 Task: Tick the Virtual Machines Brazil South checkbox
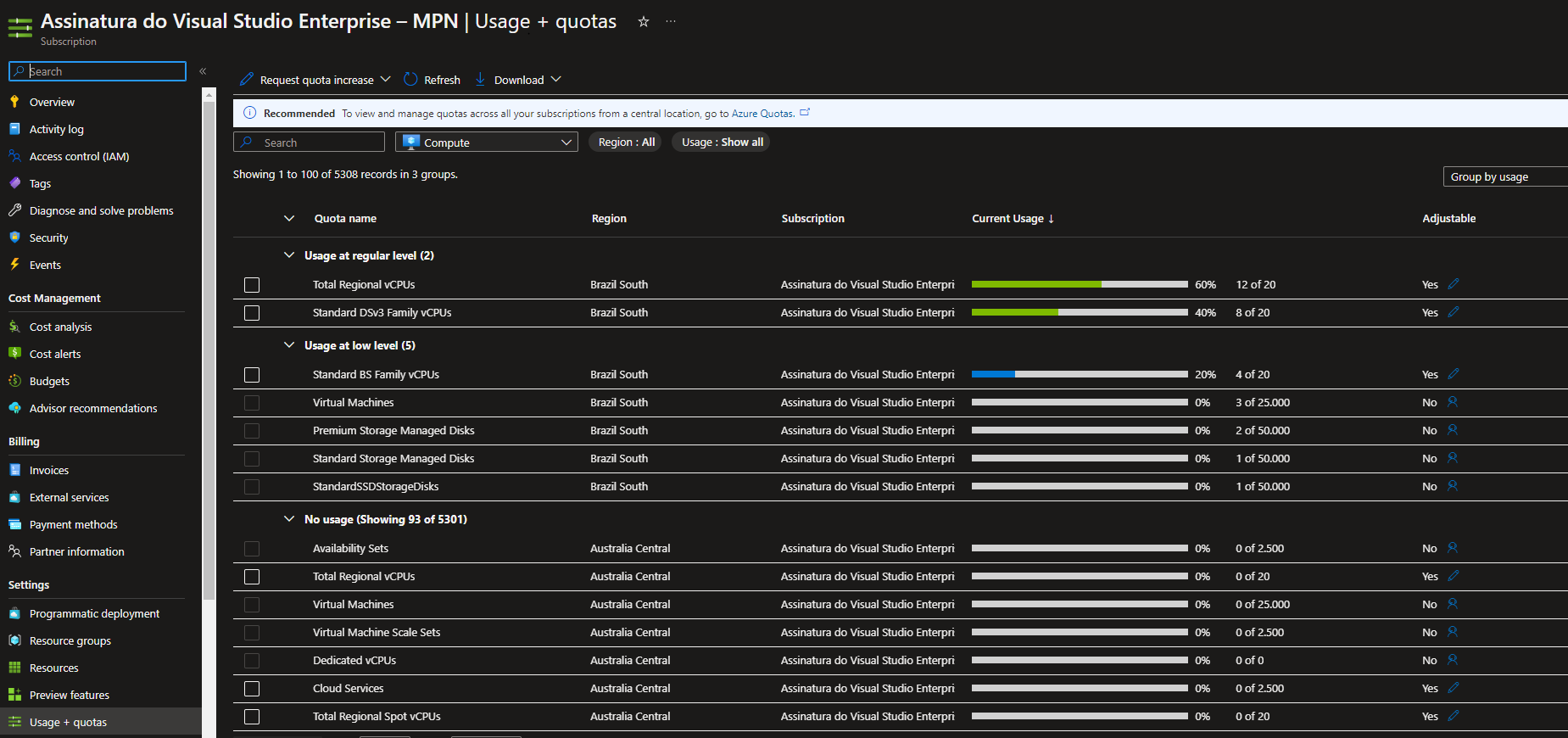pos(252,403)
